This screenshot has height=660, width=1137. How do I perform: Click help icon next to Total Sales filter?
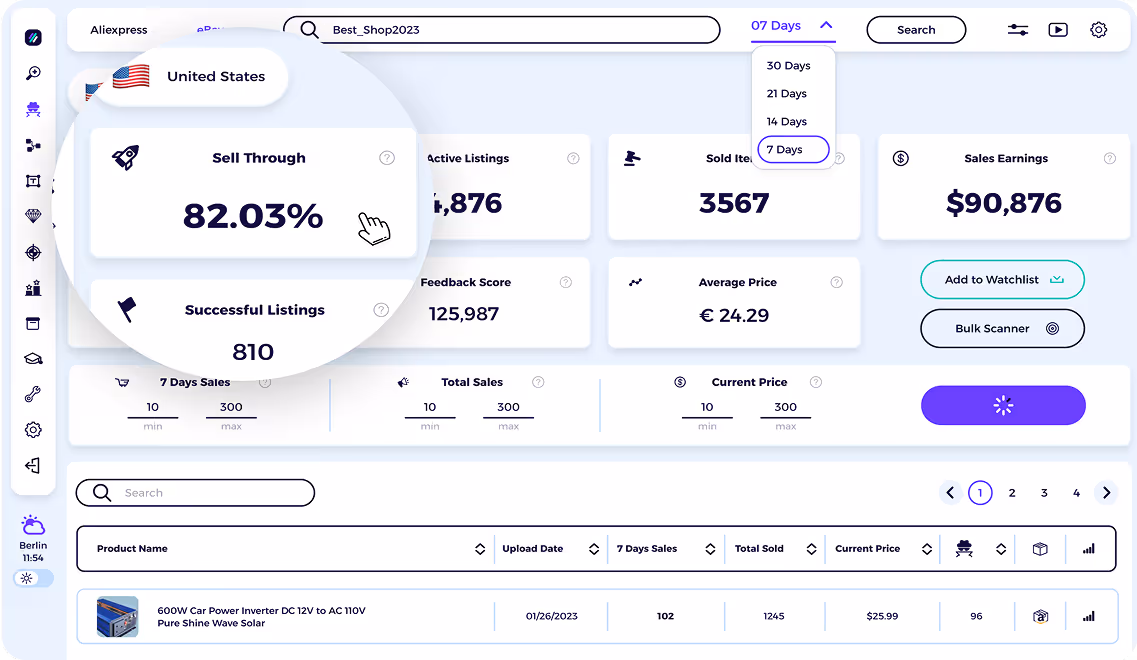538,382
